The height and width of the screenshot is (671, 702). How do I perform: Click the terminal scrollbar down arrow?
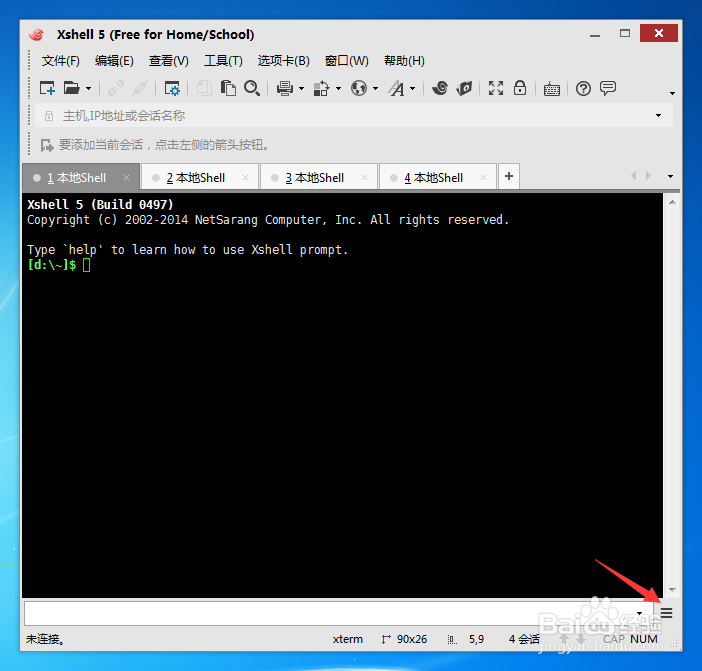tap(672, 590)
